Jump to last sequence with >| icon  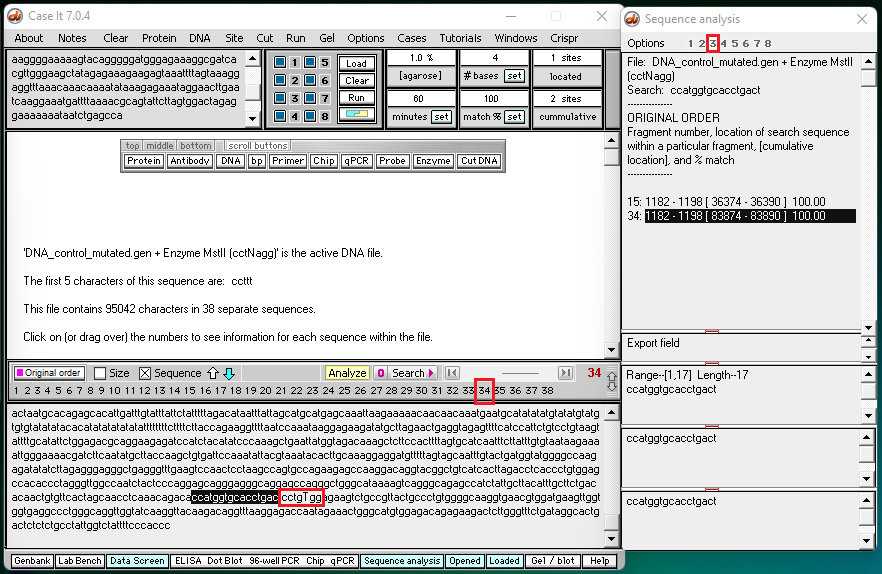565,373
